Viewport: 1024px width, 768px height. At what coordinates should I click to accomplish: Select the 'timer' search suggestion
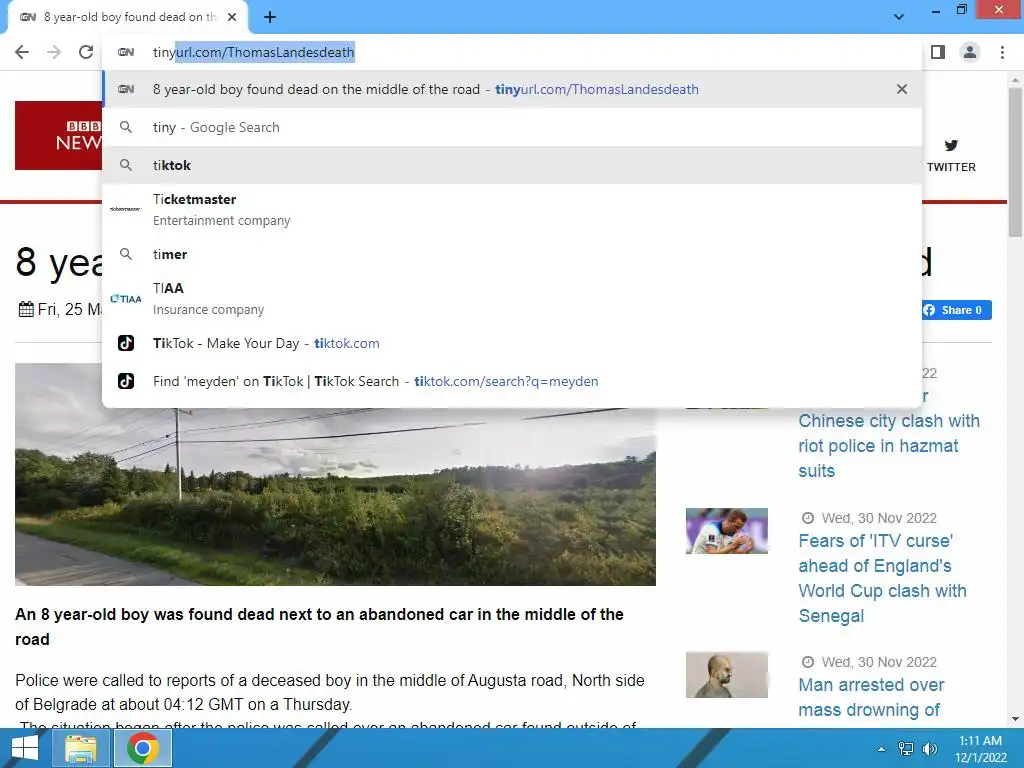tap(512, 254)
